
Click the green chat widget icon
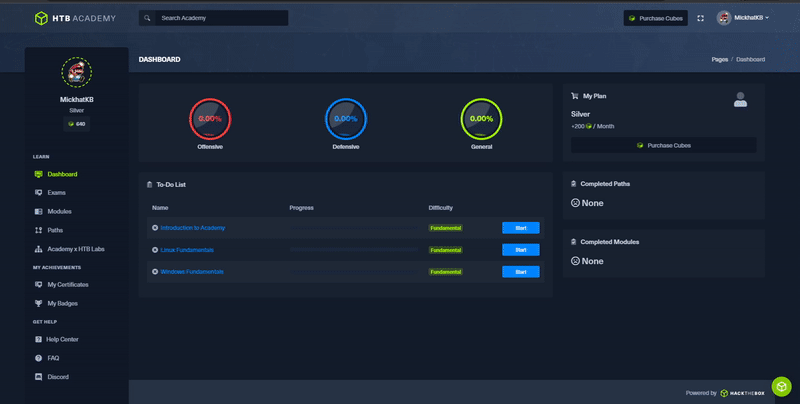tap(781, 386)
